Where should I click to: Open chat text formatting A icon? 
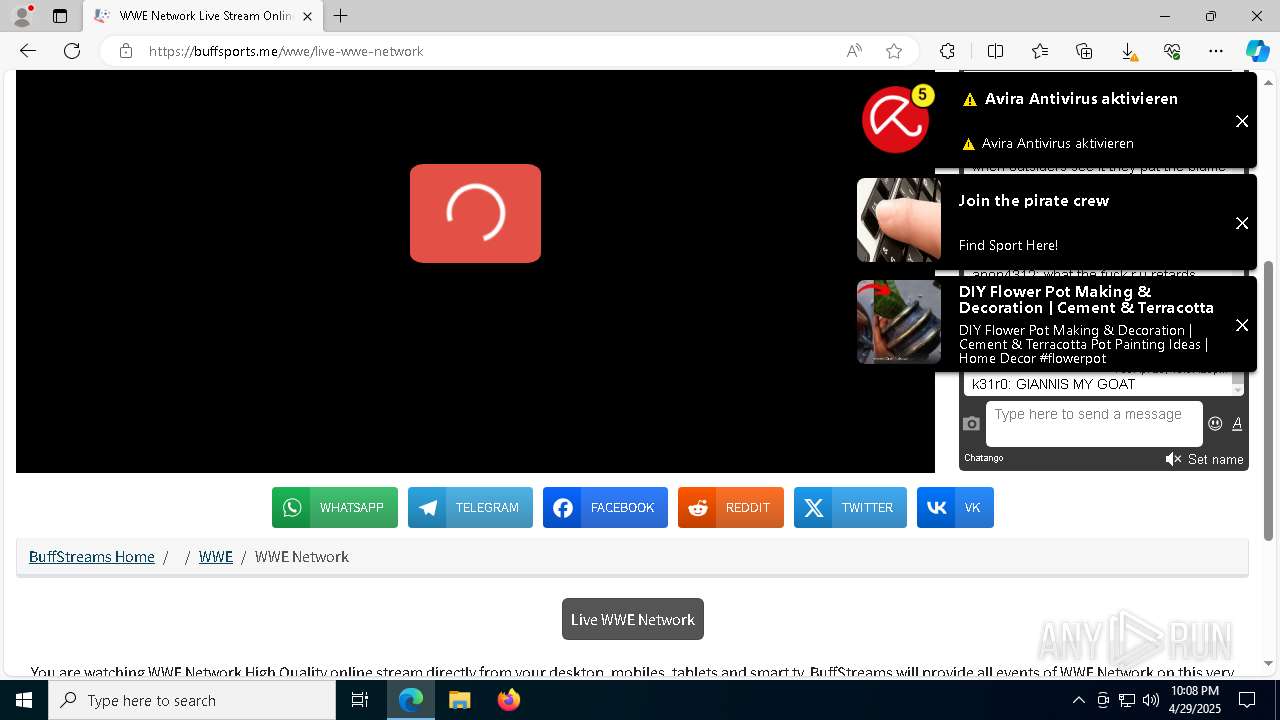point(1237,424)
